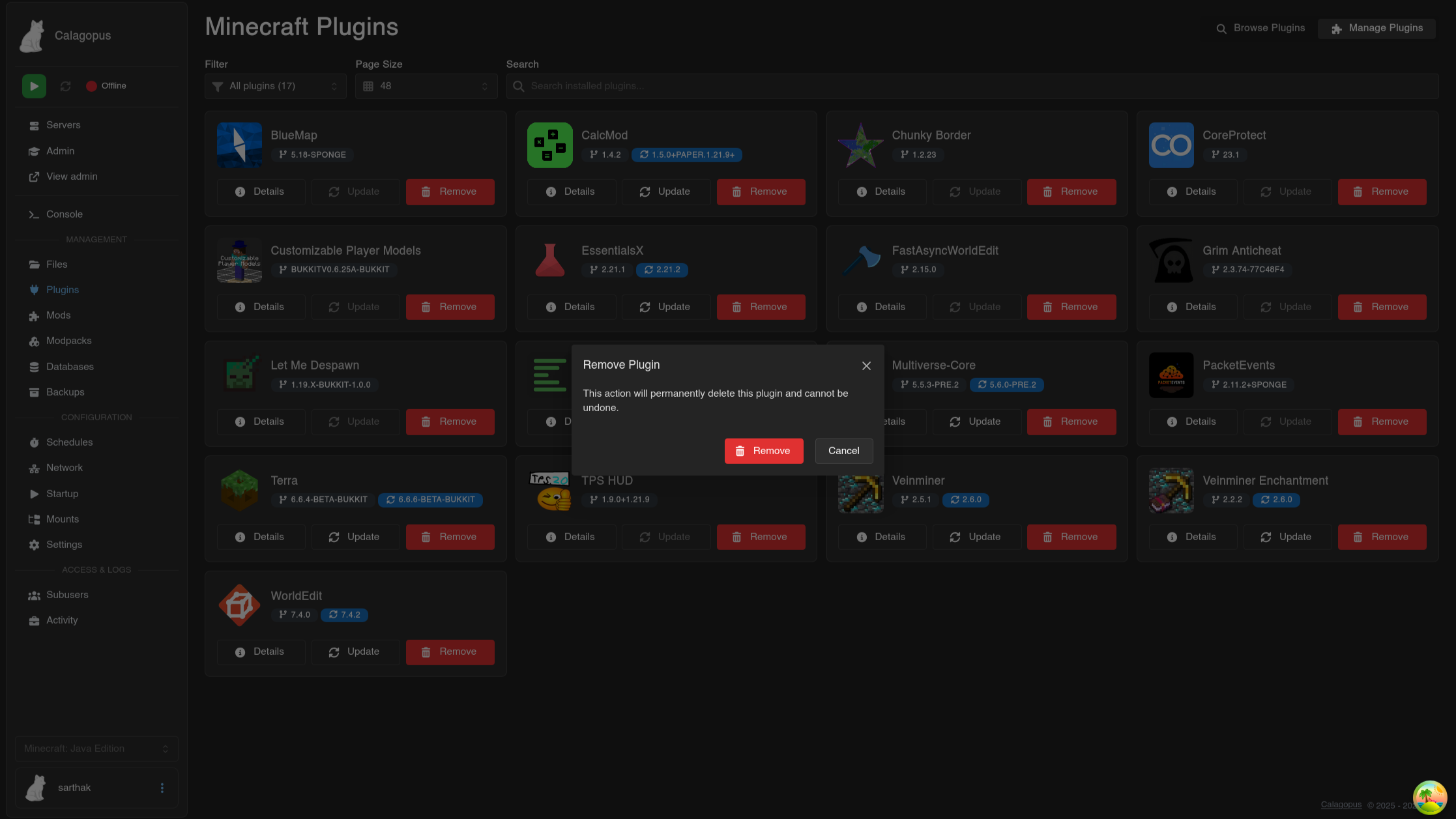1456x819 pixels.
Task: Expand the All plugins filter dropdown
Action: pyautogui.click(x=276, y=86)
